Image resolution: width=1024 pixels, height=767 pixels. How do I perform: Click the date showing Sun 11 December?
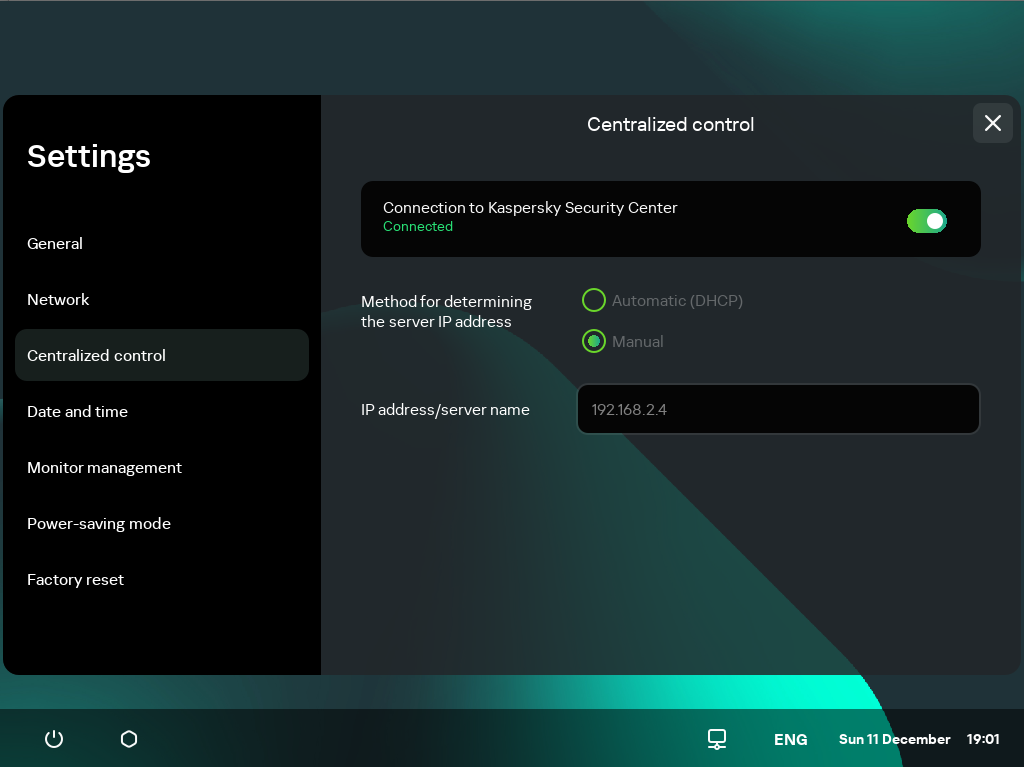click(894, 739)
